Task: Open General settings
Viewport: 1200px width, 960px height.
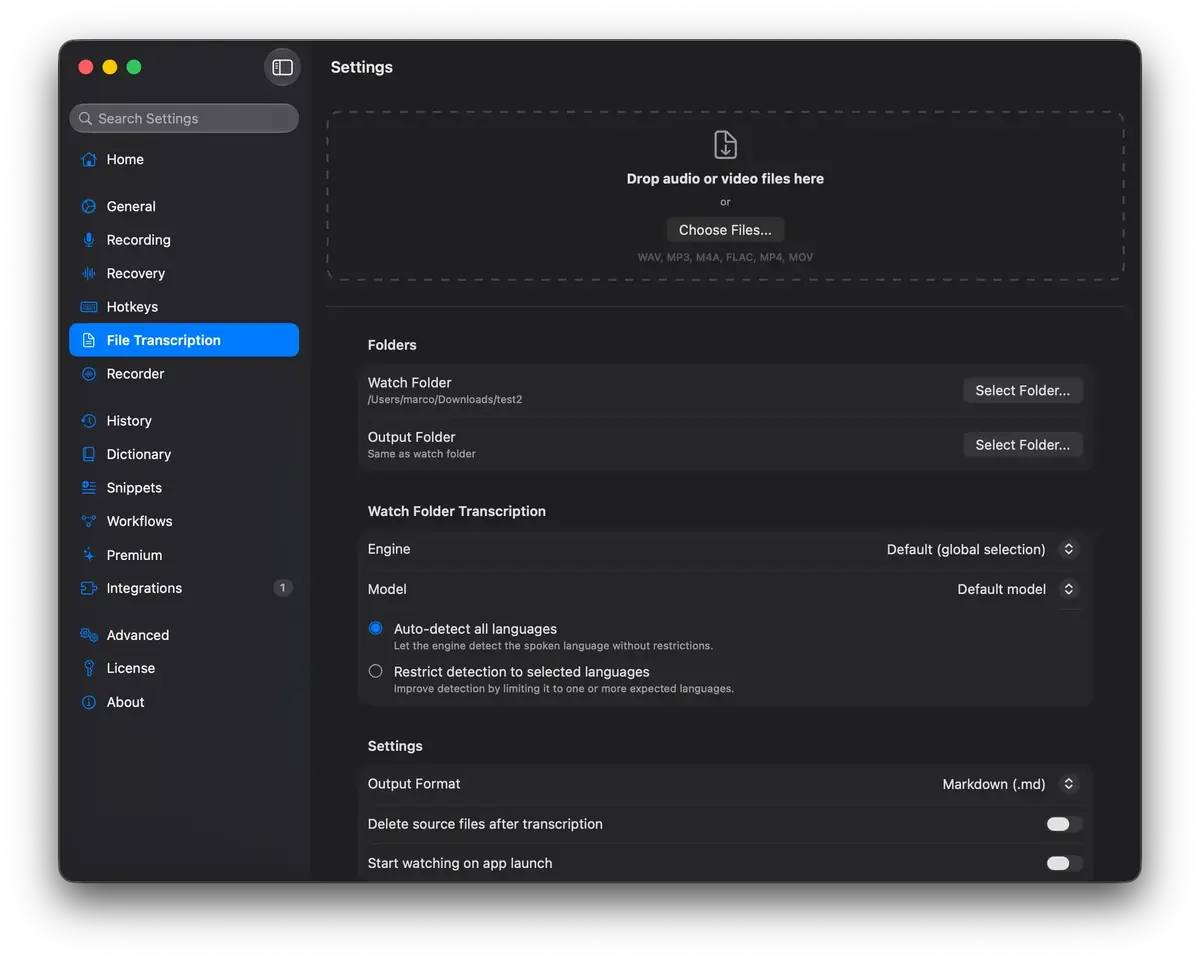Action: tap(184, 206)
